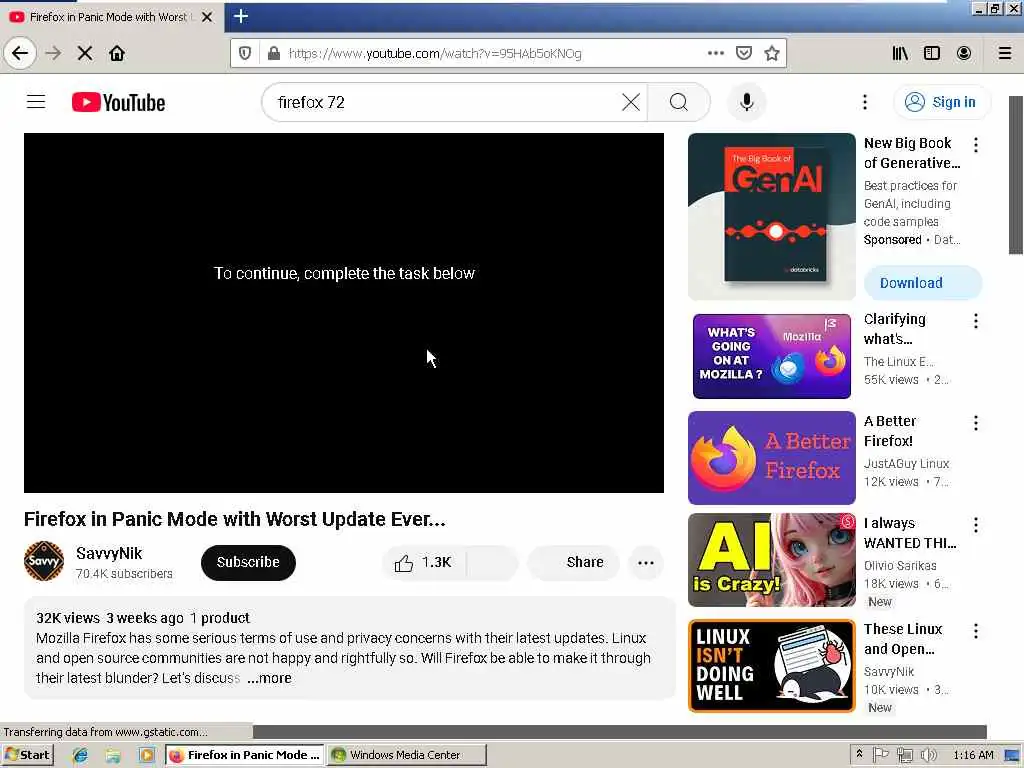1024x768 pixels.
Task: Click the Sign in button
Action: 941,102
